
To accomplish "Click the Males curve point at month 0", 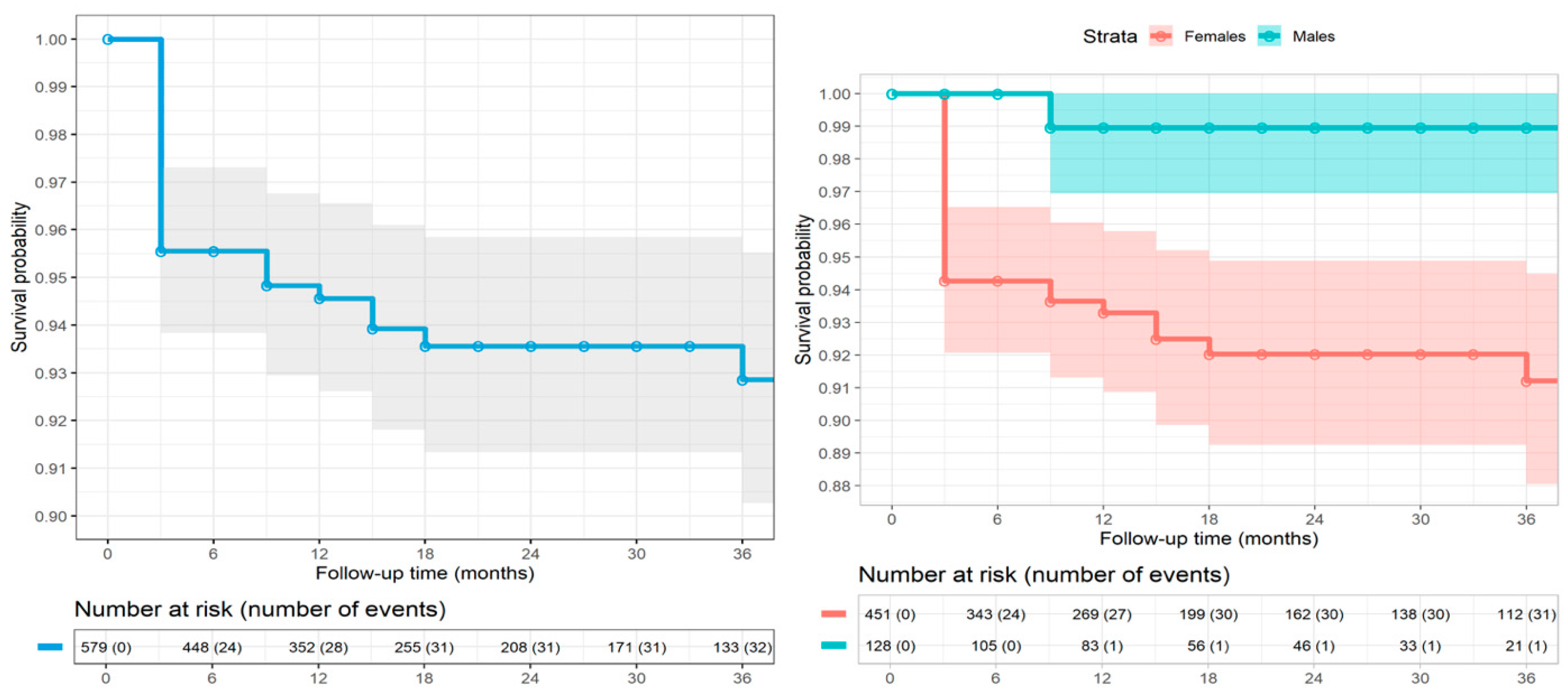I will pyautogui.click(x=892, y=95).
